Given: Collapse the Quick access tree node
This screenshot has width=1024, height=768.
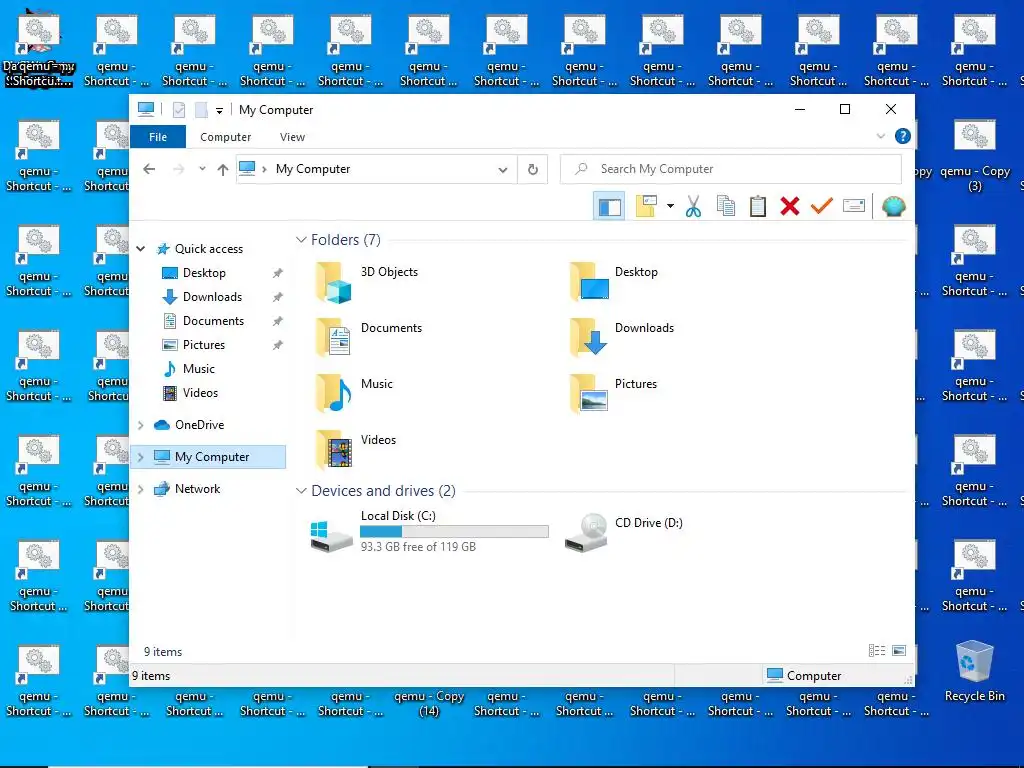Looking at the screenshot, I should coord(140,249).
